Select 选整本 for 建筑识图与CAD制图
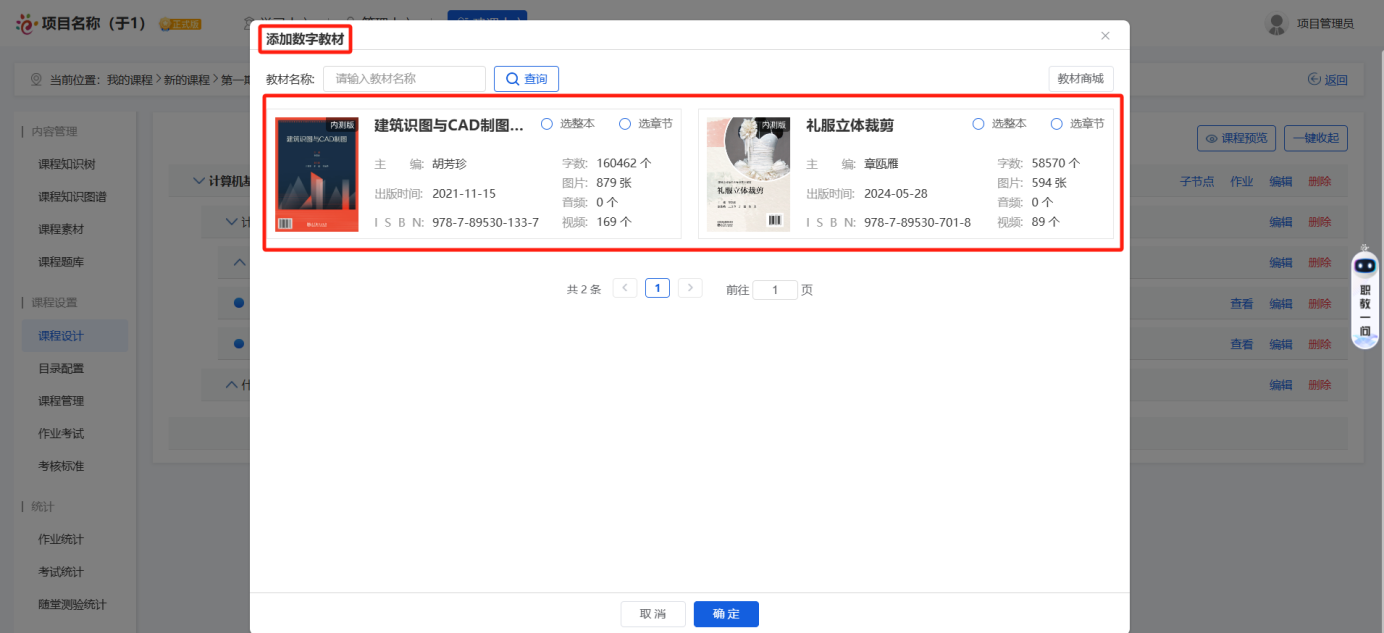The image size is (1384, 633). pyautogui.click(x=548, y=123)
